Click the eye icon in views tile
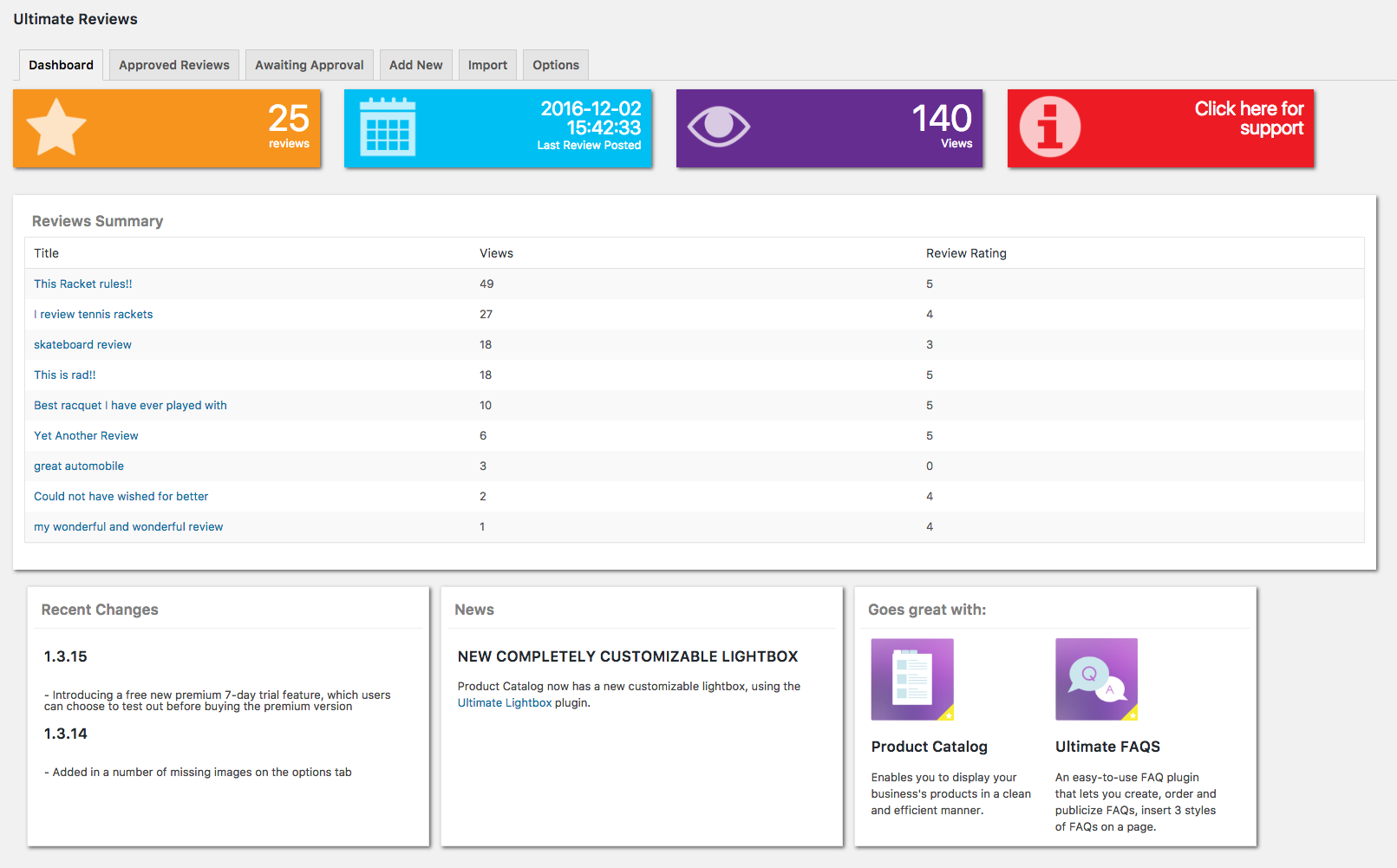Screen dimensions: 1397x868 pos(718,127)
